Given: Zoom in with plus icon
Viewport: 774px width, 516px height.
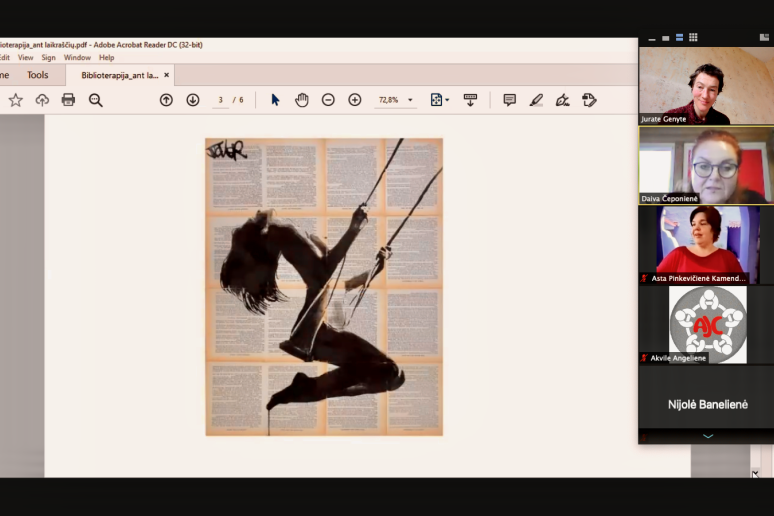Looking at the screenshot, I should click(355, 100).
